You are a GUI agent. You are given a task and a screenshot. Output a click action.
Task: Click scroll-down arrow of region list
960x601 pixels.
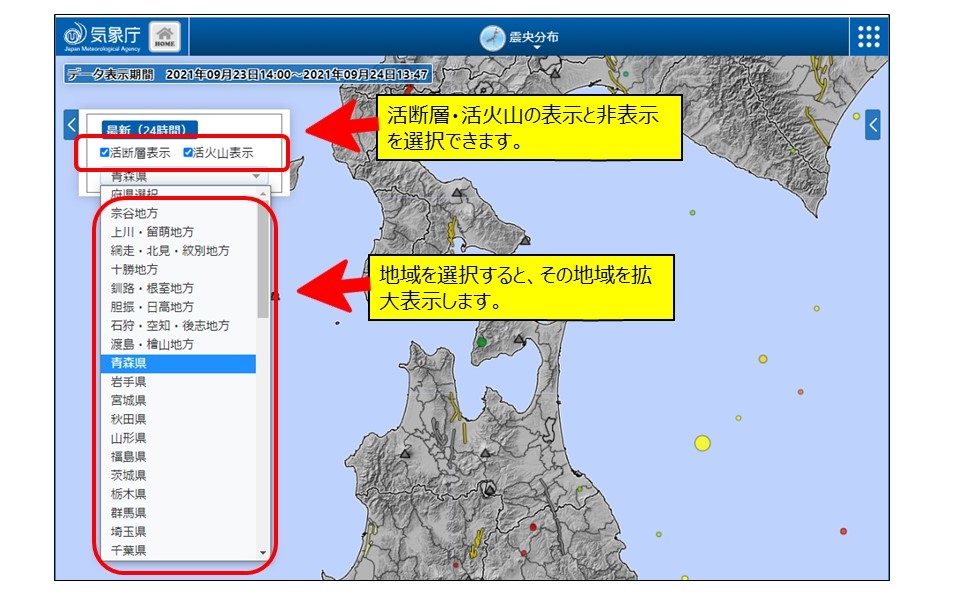coord(263,552)
